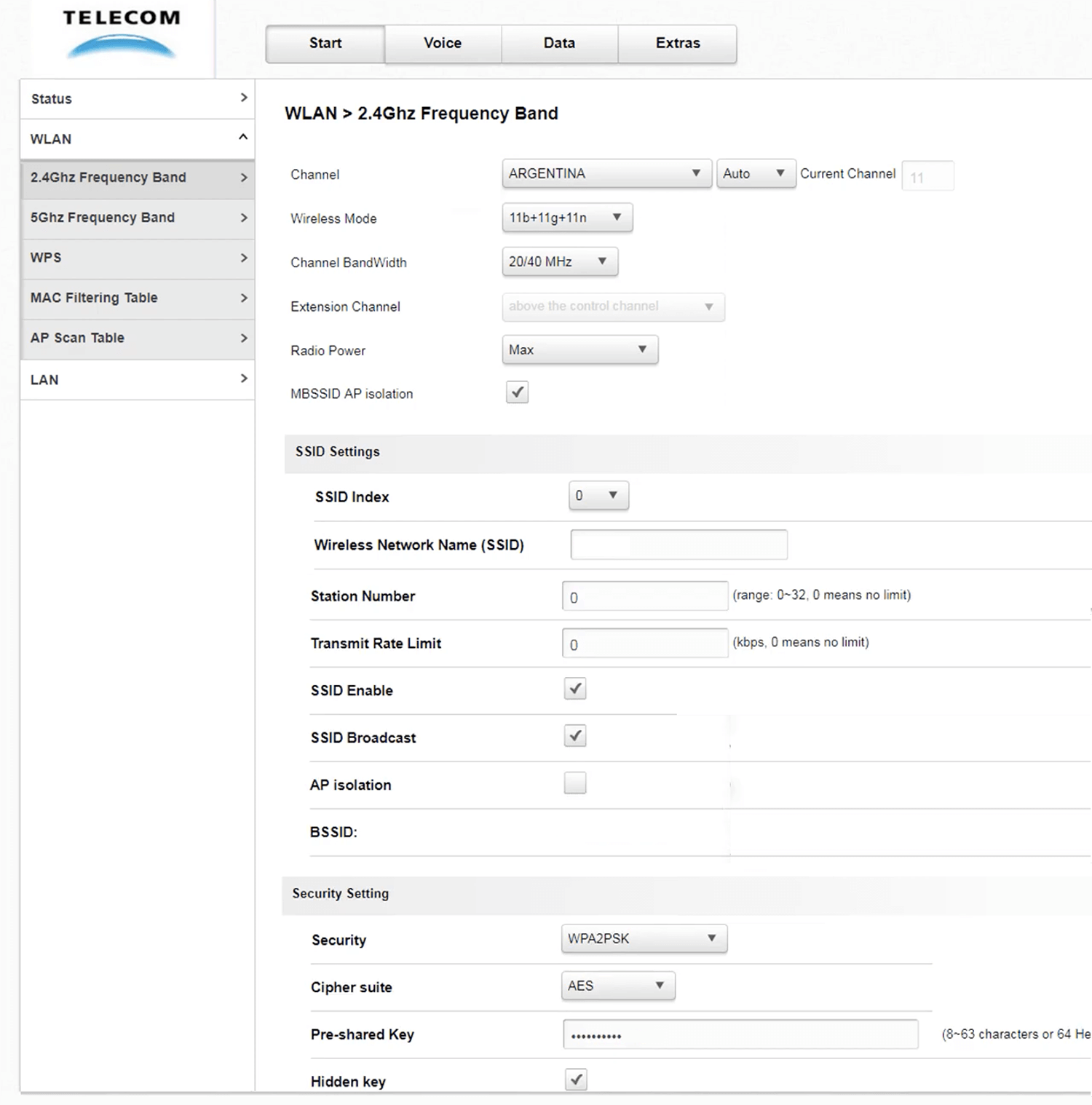Open the Wireless Mode dropdown
Image resolution: width=1092 pixels, height=1105 pixels.
click(566, 218)
